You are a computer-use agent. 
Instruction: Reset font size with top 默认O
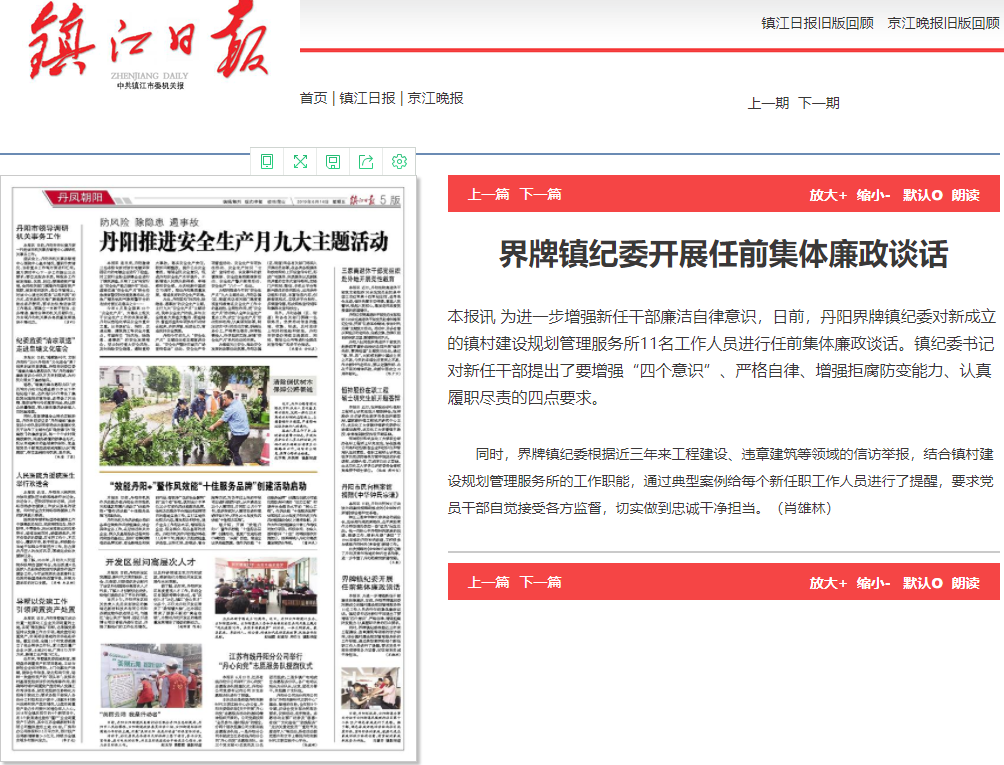click(922, 195)
